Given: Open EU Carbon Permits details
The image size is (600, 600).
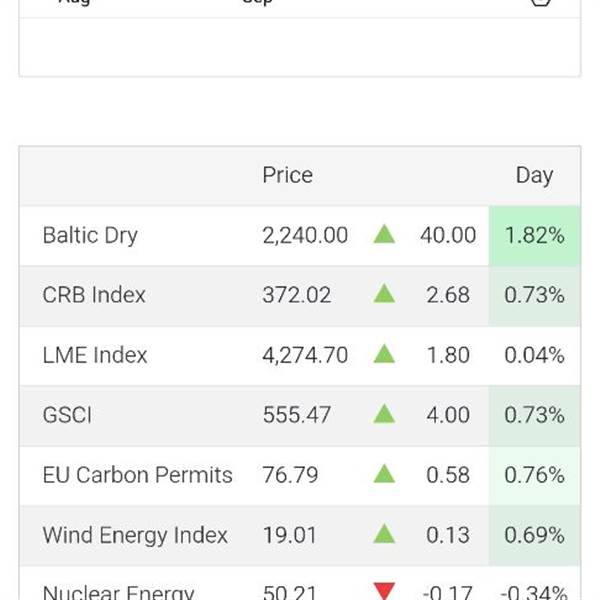Looking at the screenshot, I should 137,476.
